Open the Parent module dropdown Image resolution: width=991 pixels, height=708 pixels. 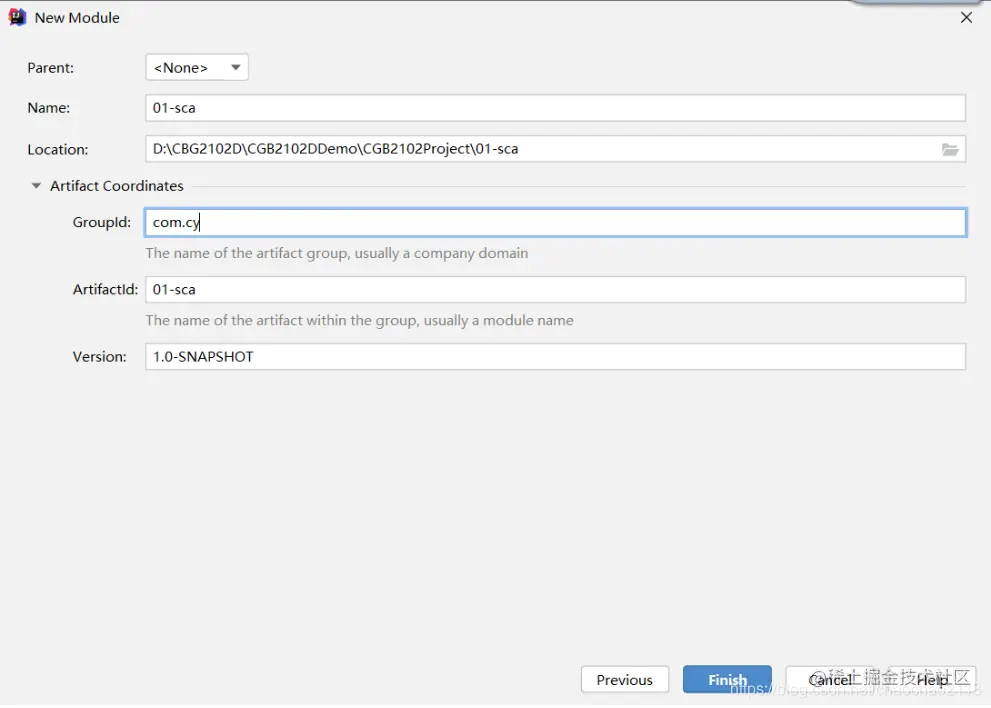point(197,68)
